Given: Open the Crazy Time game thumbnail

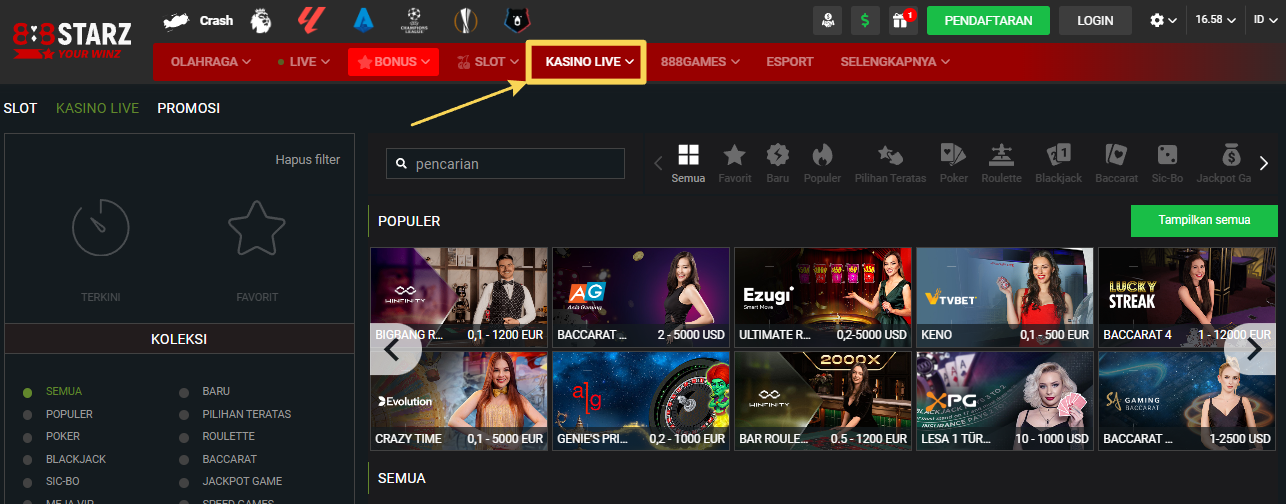Looking at the screenshot, I should 459,401.
